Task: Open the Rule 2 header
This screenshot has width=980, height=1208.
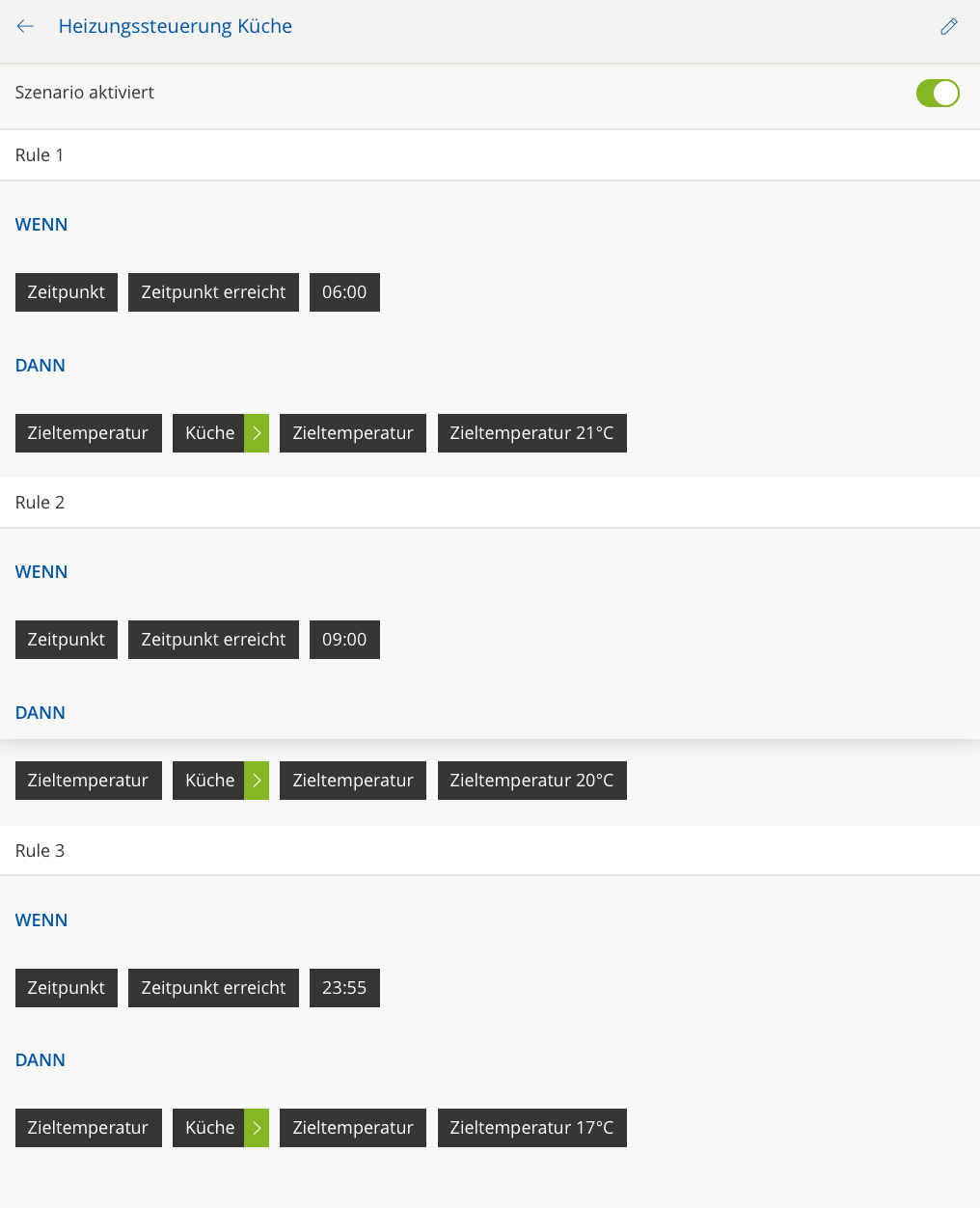Action: click(40, 503)
